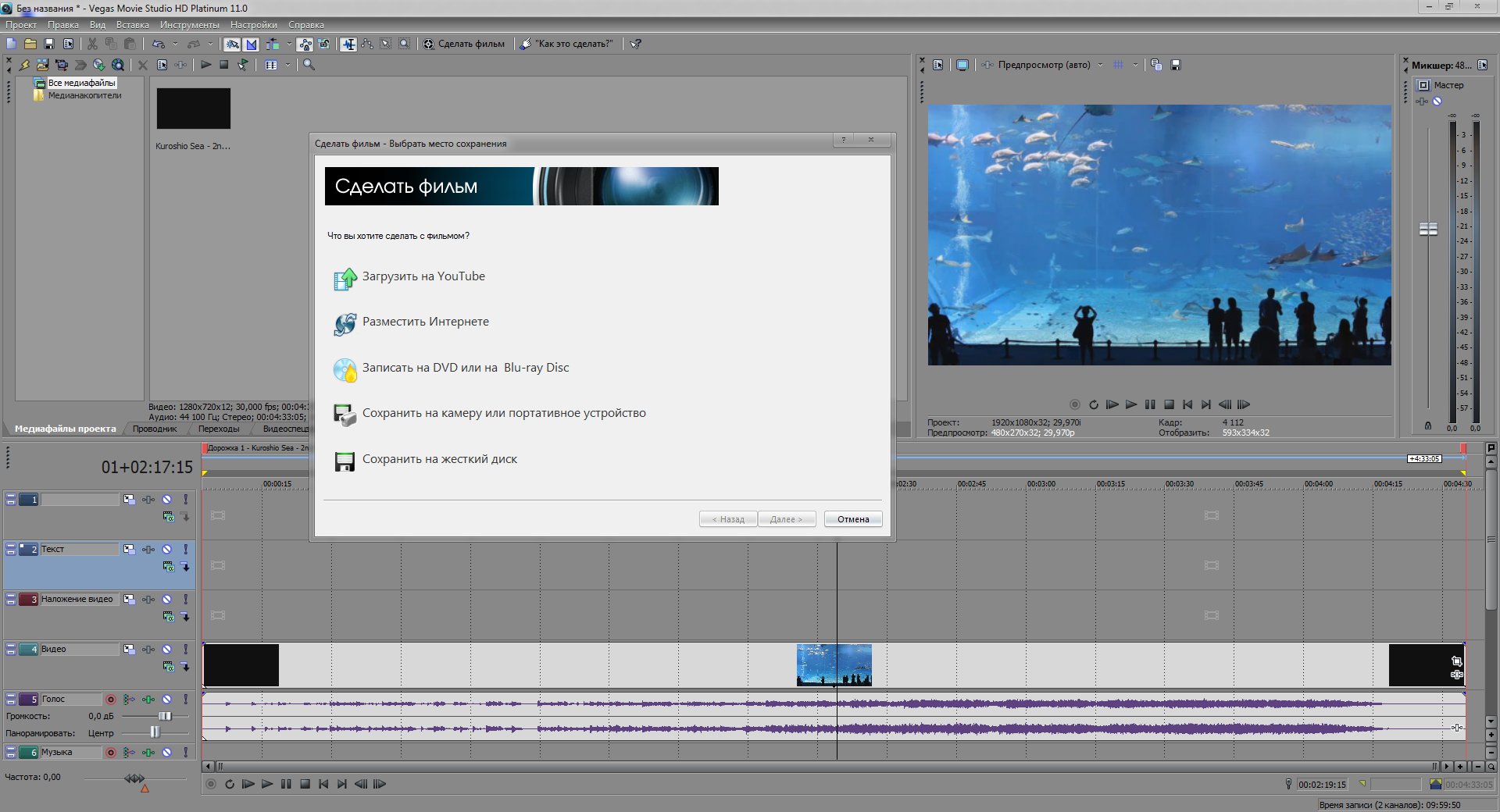Toggle the Auto Ripple icon
This screenshot has height=812, width=1500.
272,45
